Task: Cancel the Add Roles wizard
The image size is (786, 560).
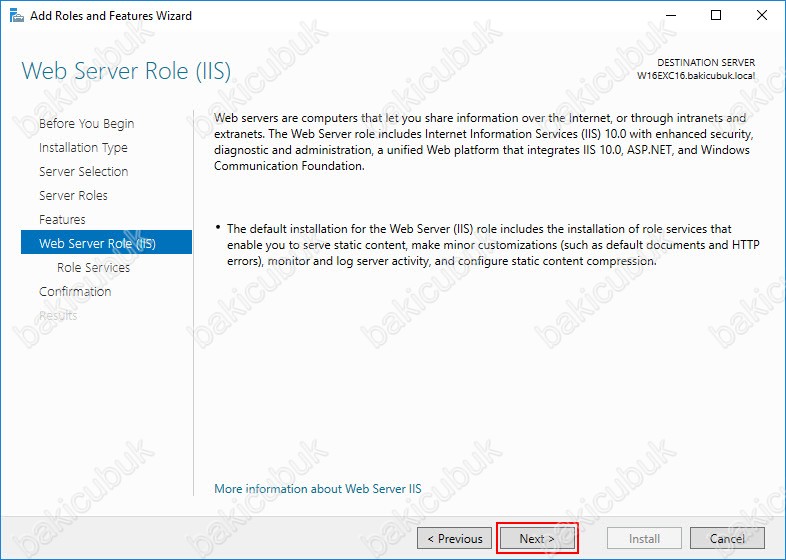Action: click(x=727, y=538)
